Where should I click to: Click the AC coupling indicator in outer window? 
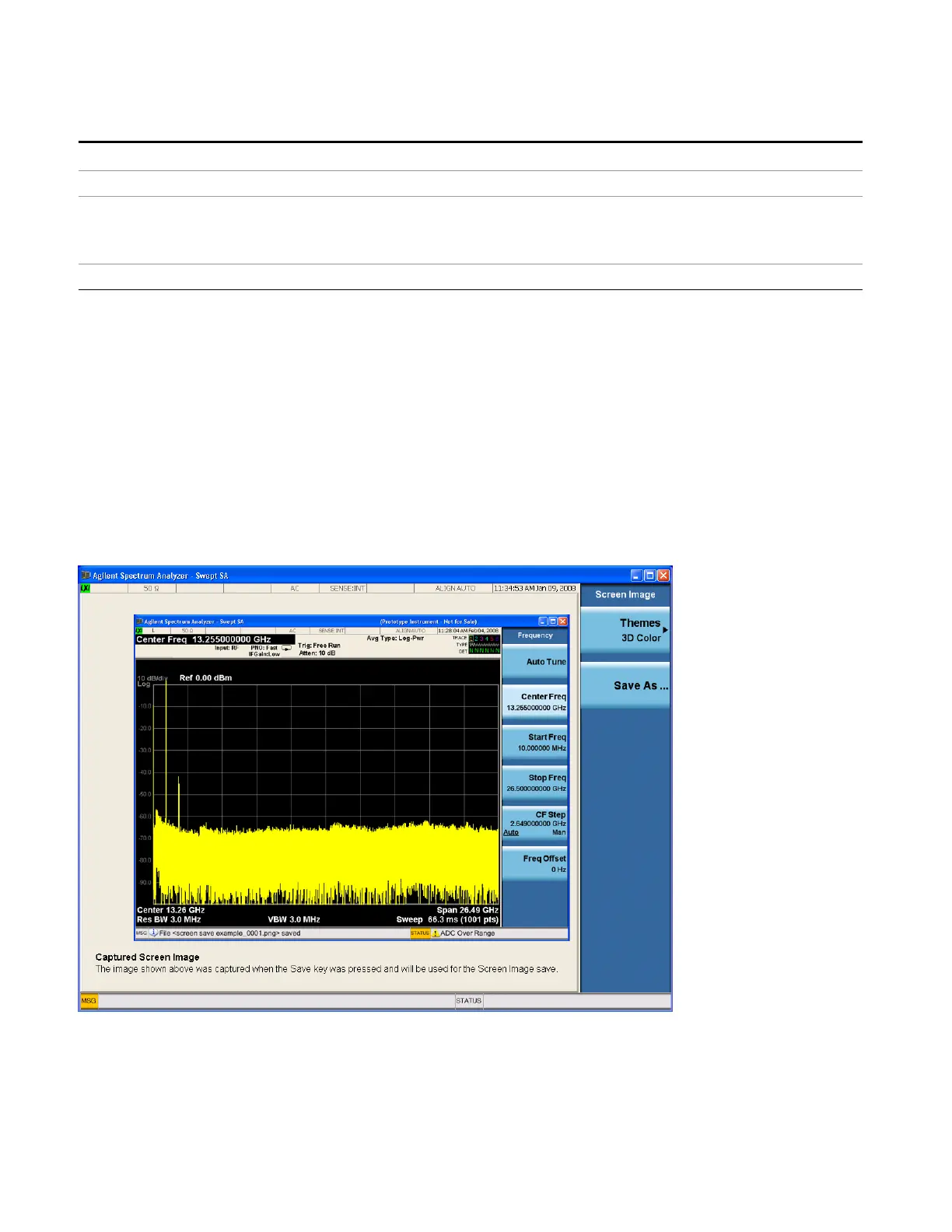tap(295, 589)
